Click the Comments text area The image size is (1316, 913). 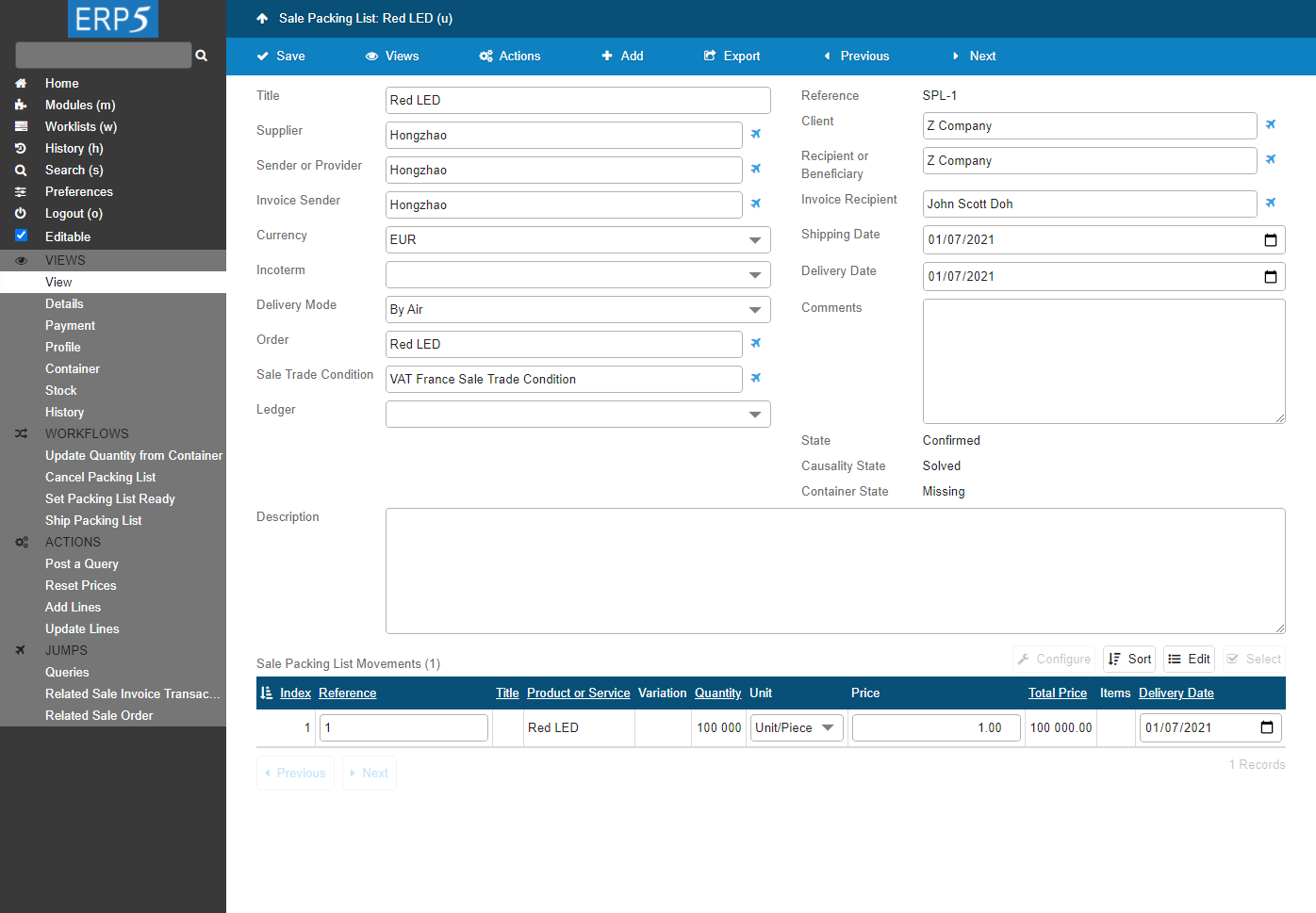pos(1104,361)
